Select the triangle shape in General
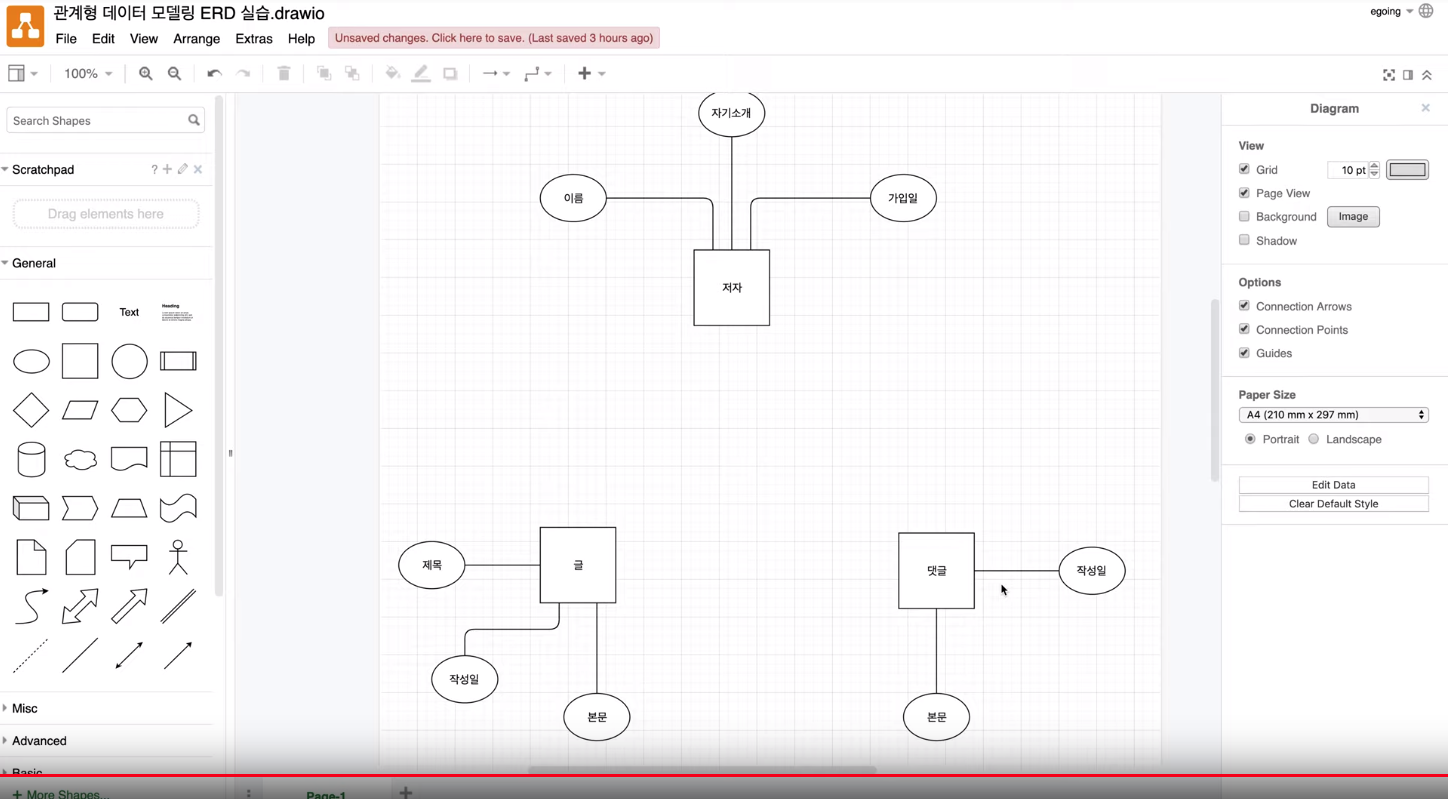This screenshot has width=1448, height=799. click(178, 410)
